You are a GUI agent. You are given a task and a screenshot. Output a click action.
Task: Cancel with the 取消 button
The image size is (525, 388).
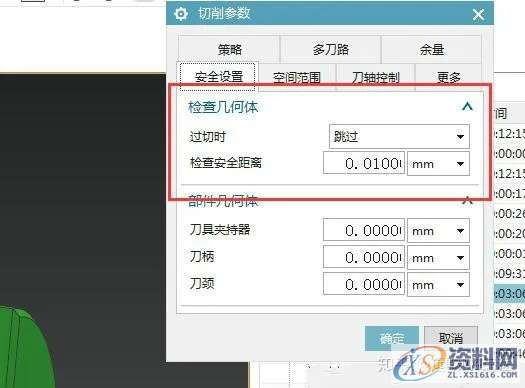(451, 338)
